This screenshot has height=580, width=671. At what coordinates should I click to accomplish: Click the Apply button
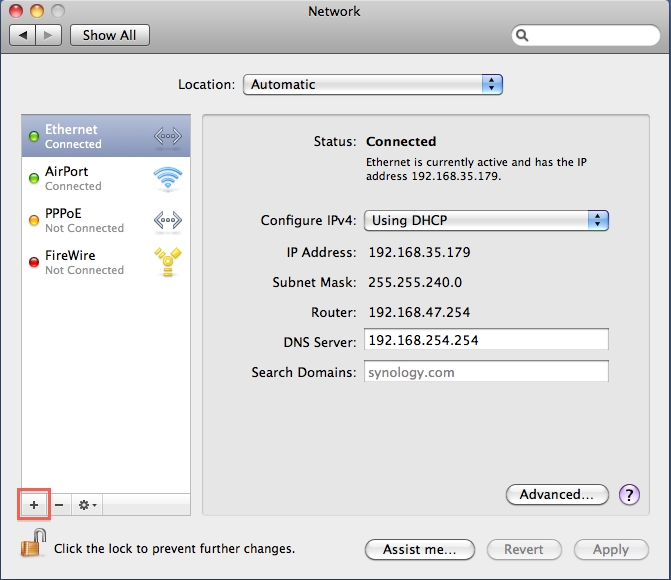pos(611,549)
